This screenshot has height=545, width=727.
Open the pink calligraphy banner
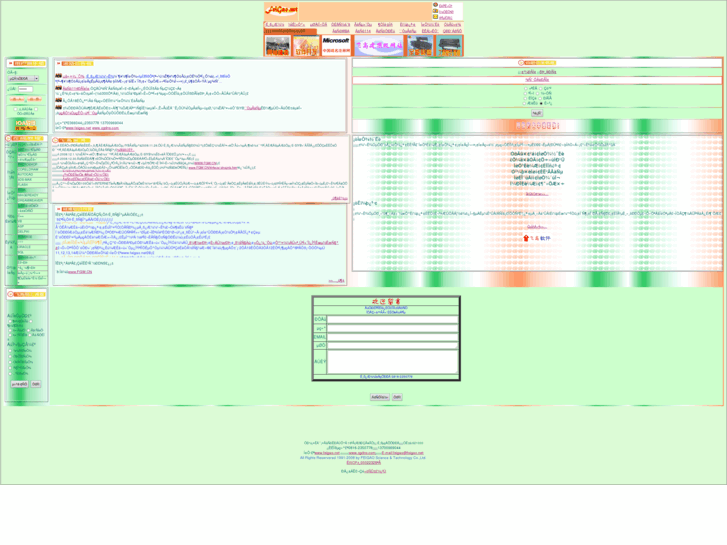379,46
